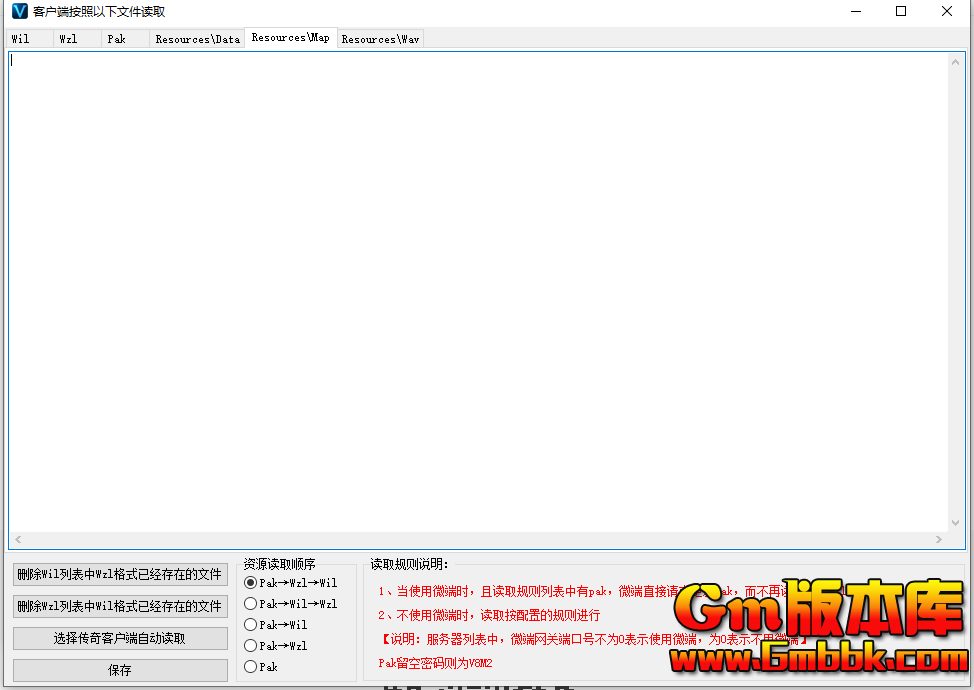
Task: Select the Pak→Wzl→Wil read order
Action: click(x=251, y=583)
